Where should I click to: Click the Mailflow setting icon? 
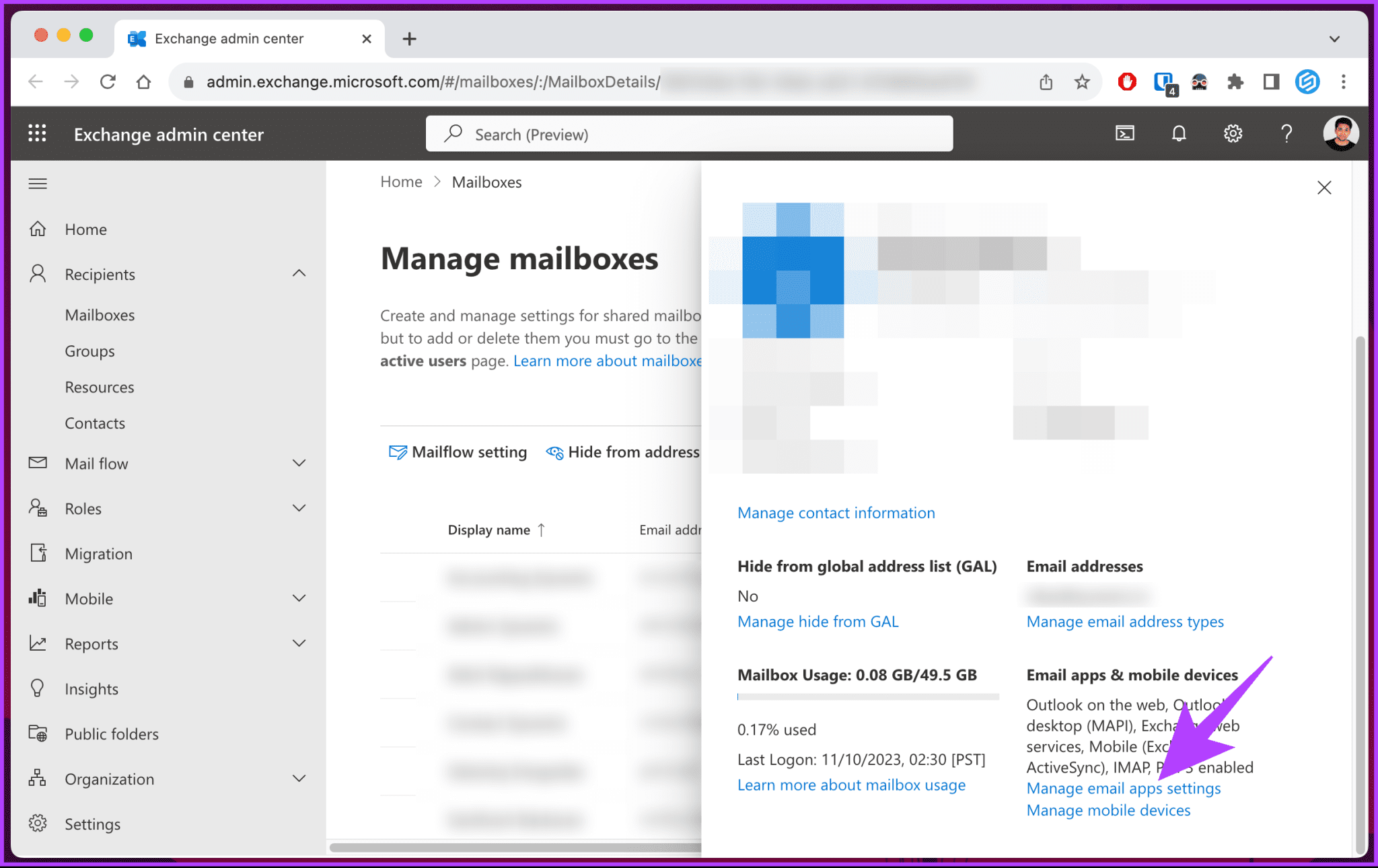pos(398,451)
